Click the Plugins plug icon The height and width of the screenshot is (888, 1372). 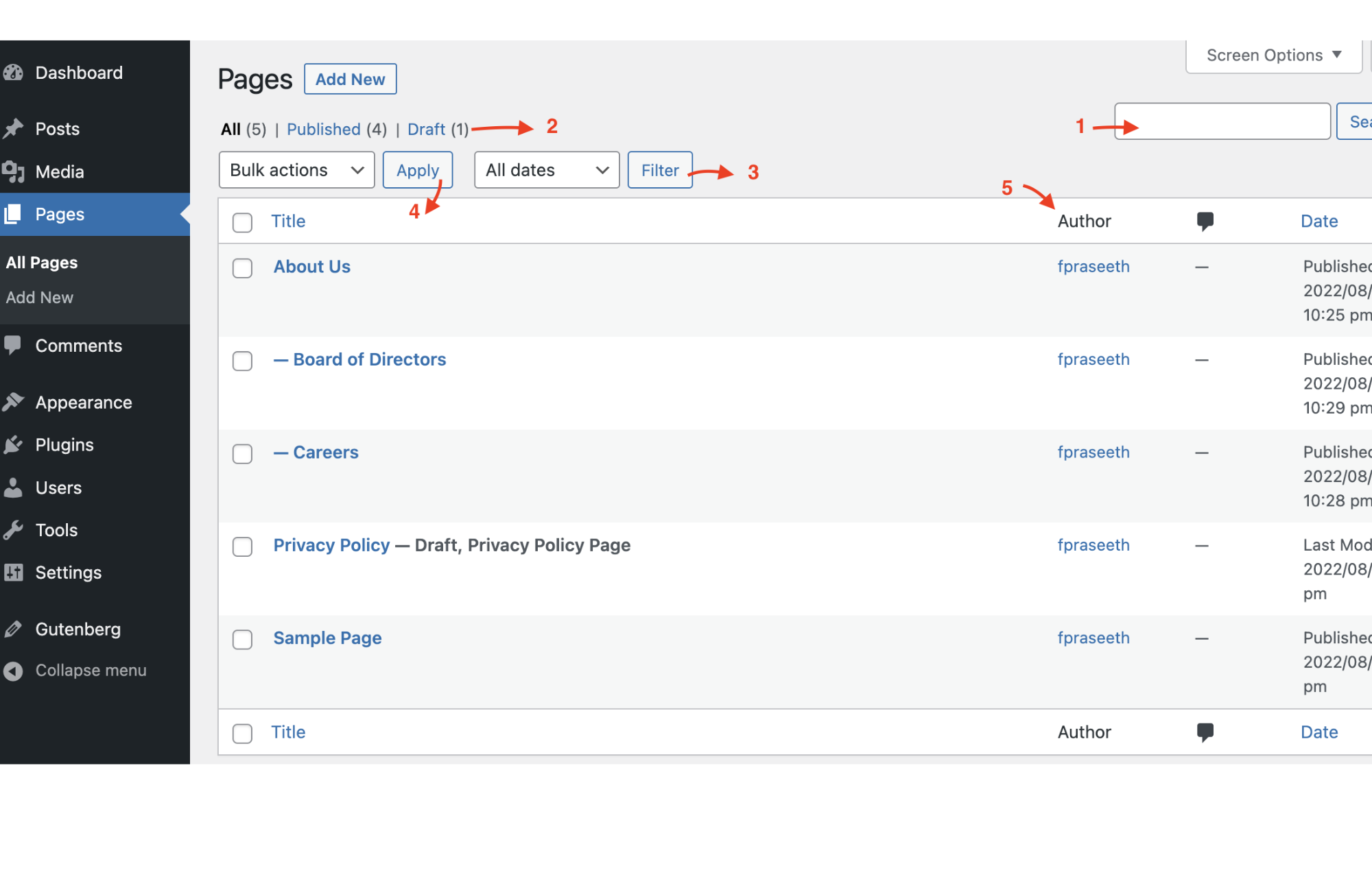click(x=13, y=445)
